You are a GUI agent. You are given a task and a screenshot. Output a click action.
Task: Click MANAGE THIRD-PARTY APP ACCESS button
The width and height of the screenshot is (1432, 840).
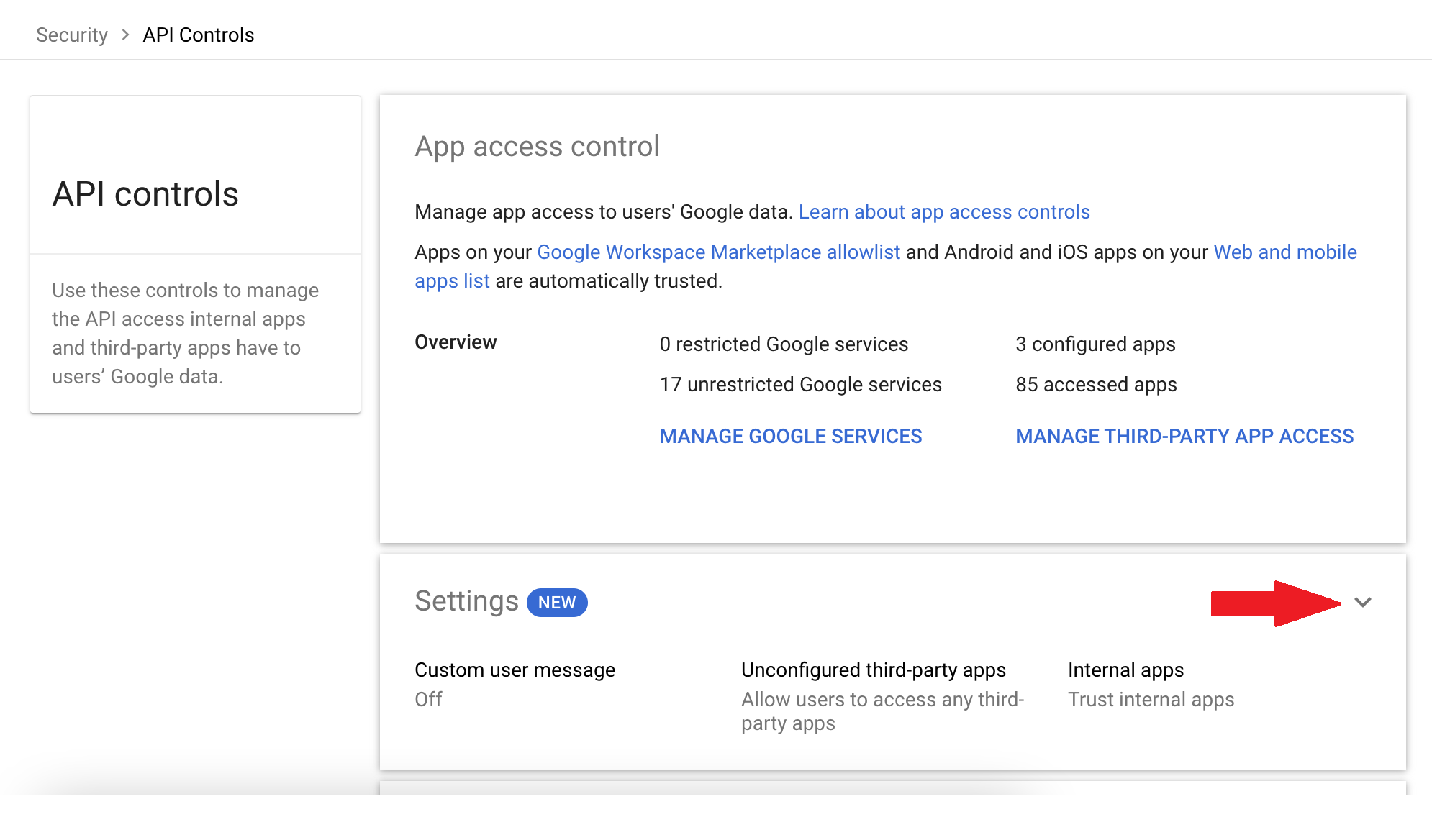pyautogui.click(x=1184, y=436)
